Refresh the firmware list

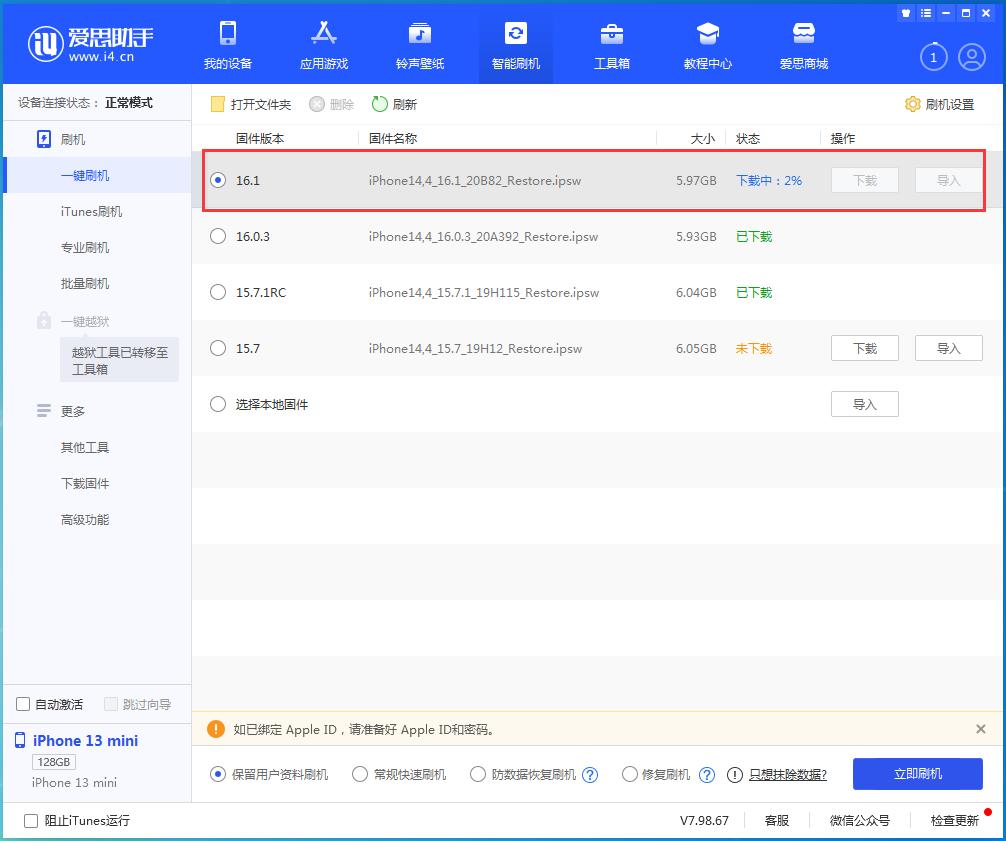click(x=394, y=104)
